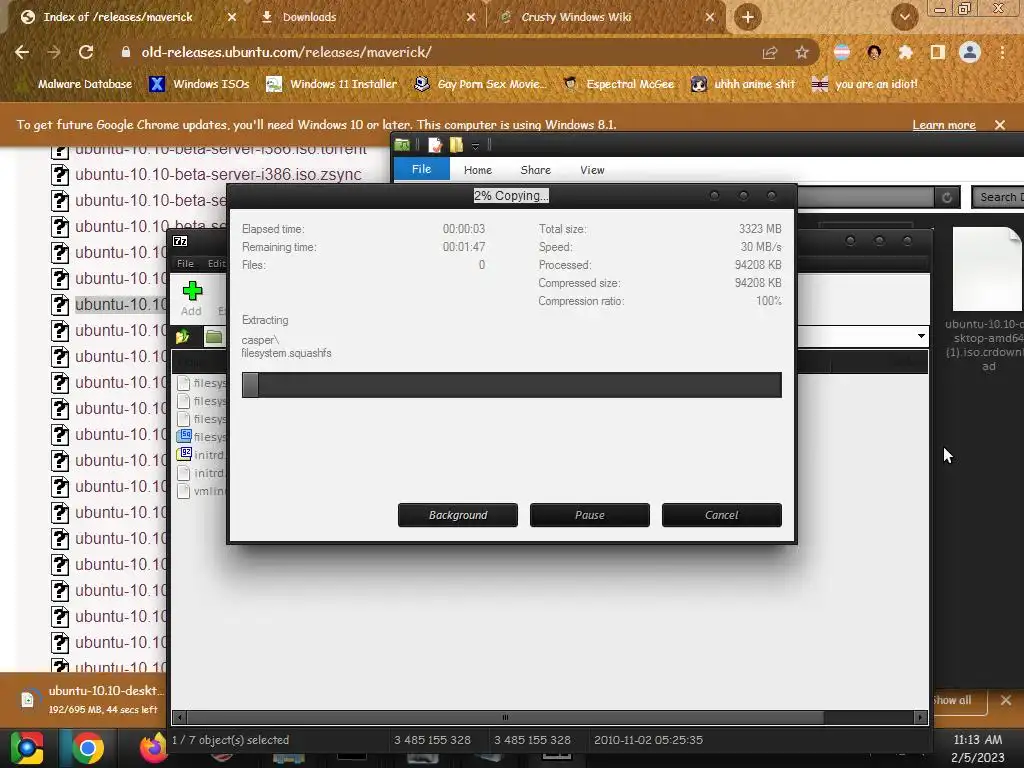Screen dimensions: 1024x768
Task: Open Chrome side panel icon
Action: [x=938, y=52]
